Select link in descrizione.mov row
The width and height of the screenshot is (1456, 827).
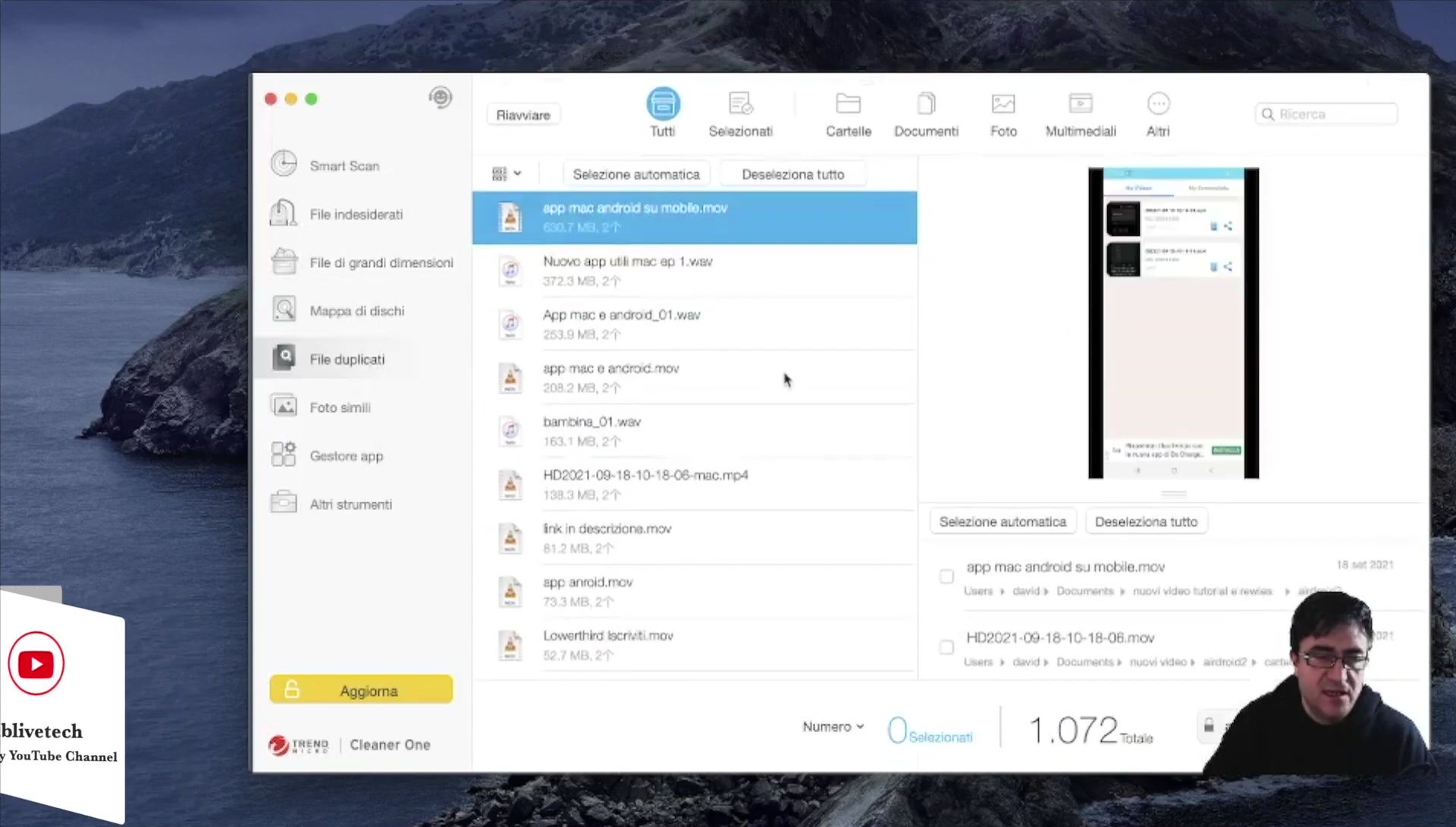[x=695, y=538]
